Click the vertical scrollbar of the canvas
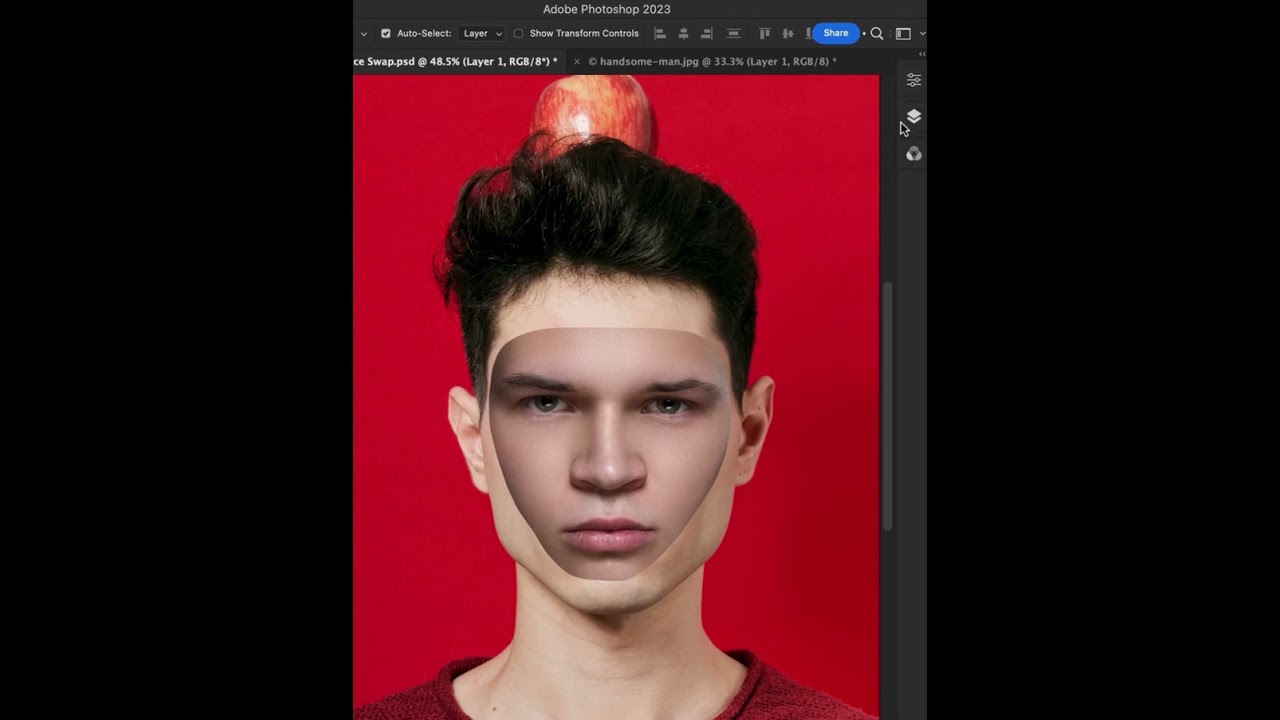 pos(886,405)
